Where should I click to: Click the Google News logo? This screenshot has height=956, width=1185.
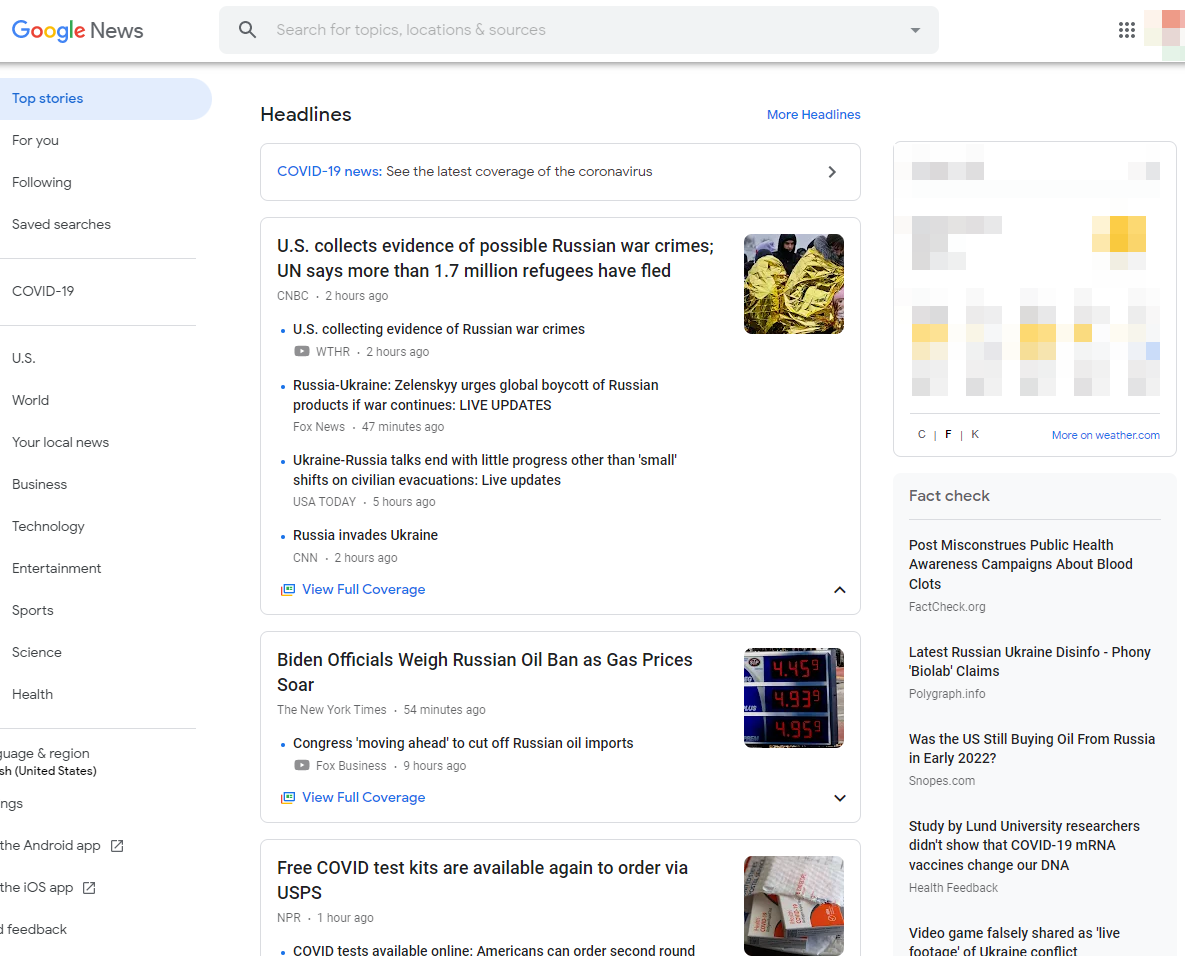(77, 30)
